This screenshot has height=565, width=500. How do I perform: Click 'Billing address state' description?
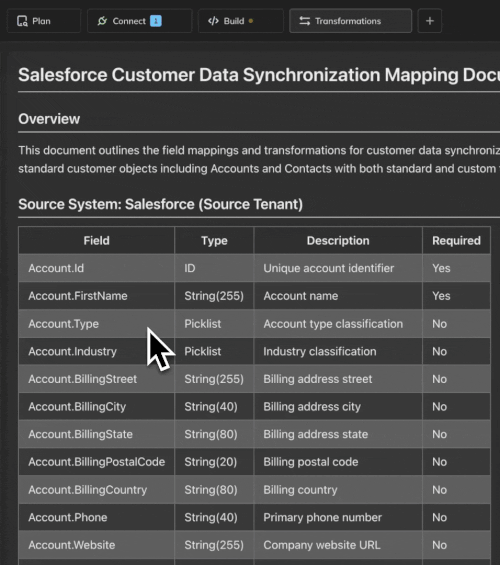(338, 434)
